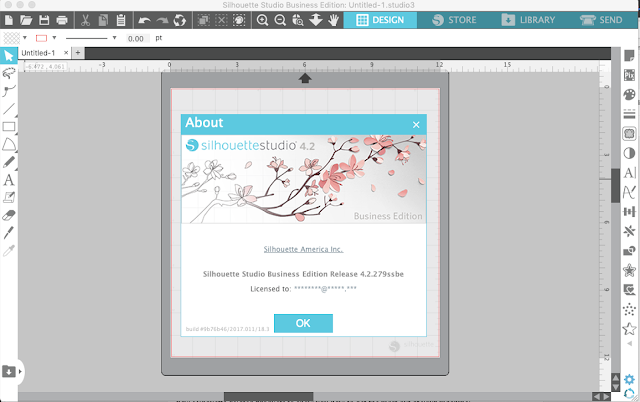Switch to the DESIGN tab

click(380, 20)
